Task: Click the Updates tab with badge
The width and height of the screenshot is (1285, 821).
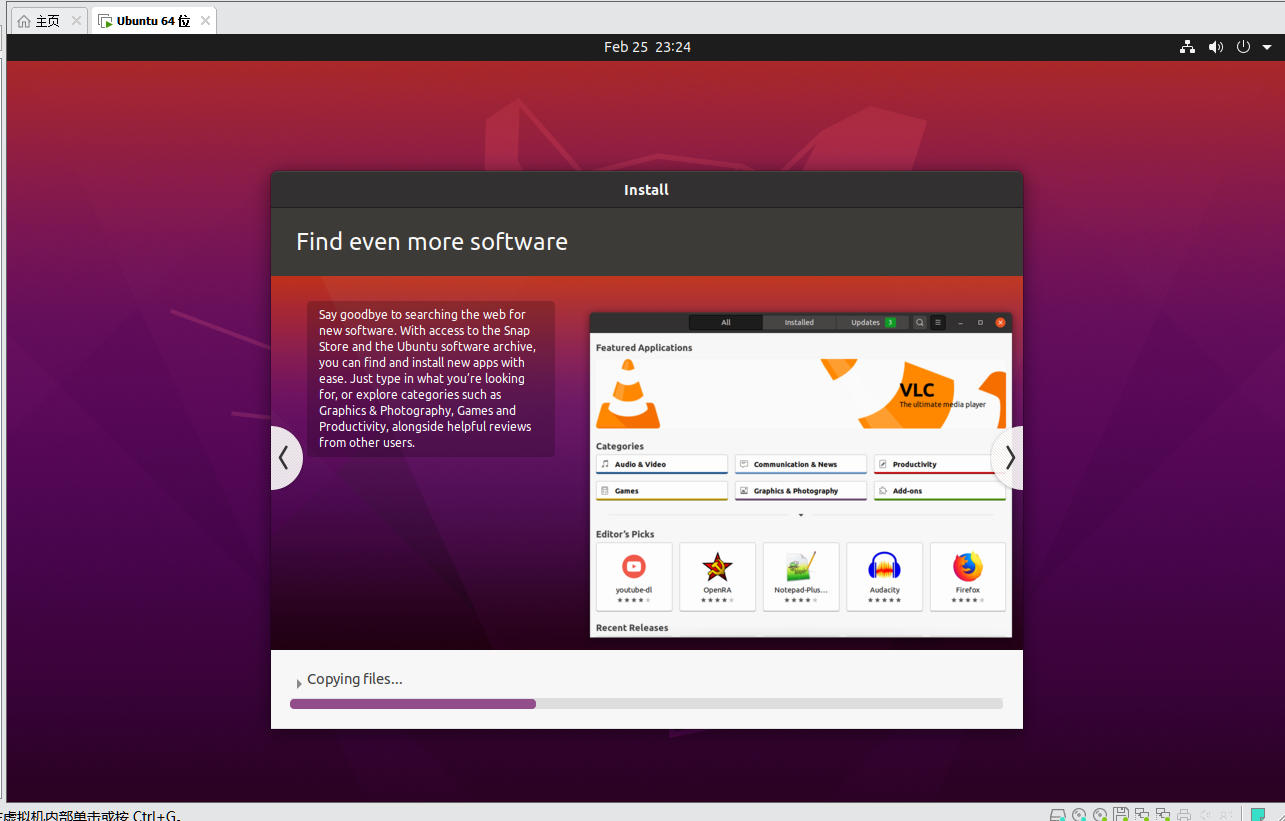Action: (872, 323)
